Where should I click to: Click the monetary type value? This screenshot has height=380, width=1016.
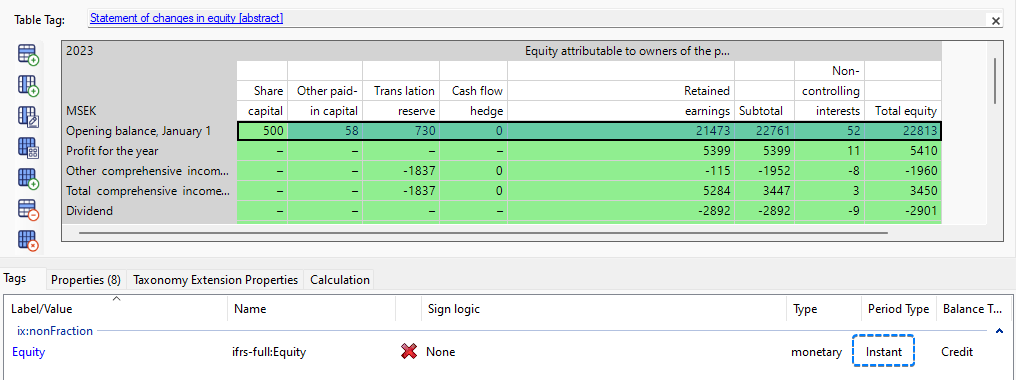(816, 352)
